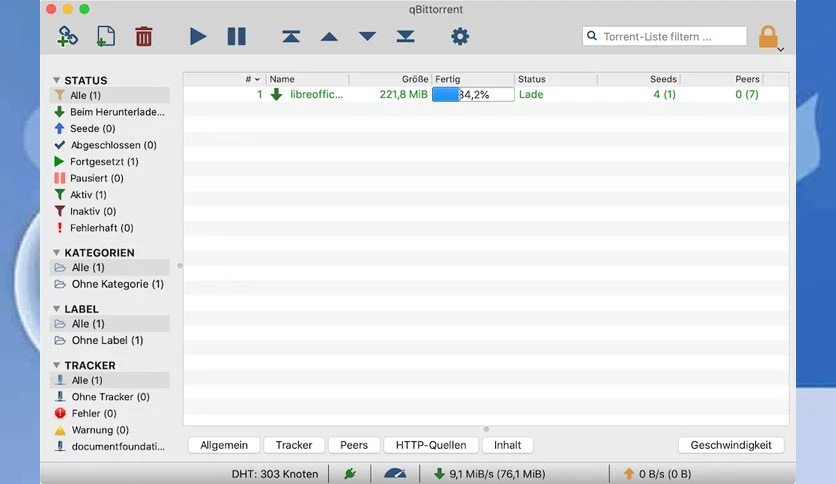This screenshot has width=836, height=484.
Task: Select Ohne Label (1) filter
Action: pos(109,340)
